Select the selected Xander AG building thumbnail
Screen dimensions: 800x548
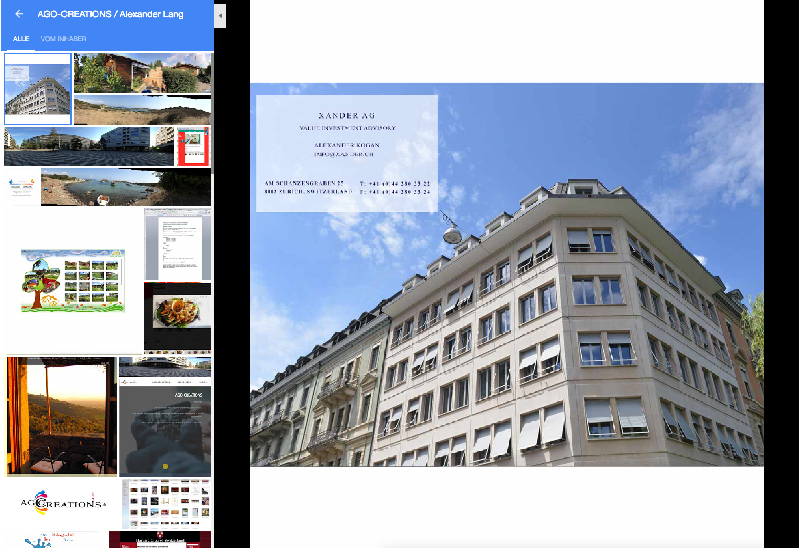(38, 89)
